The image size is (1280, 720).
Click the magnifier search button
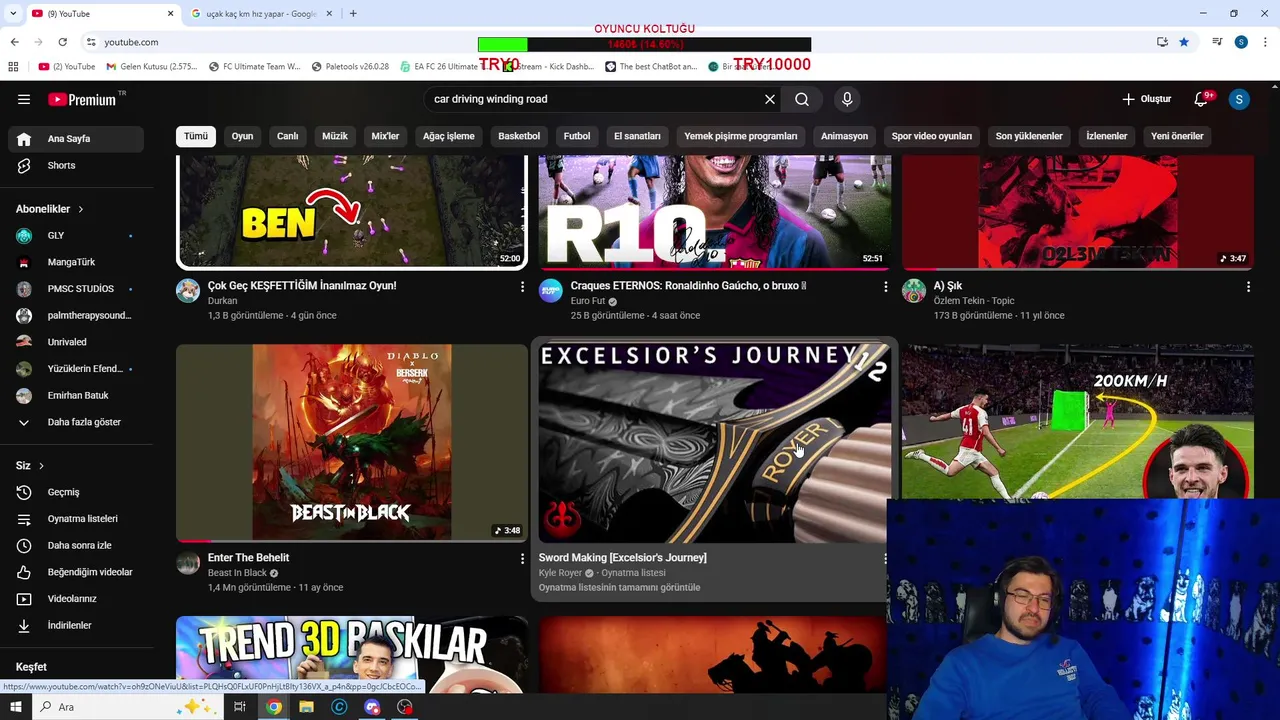[x=802, y=99]
